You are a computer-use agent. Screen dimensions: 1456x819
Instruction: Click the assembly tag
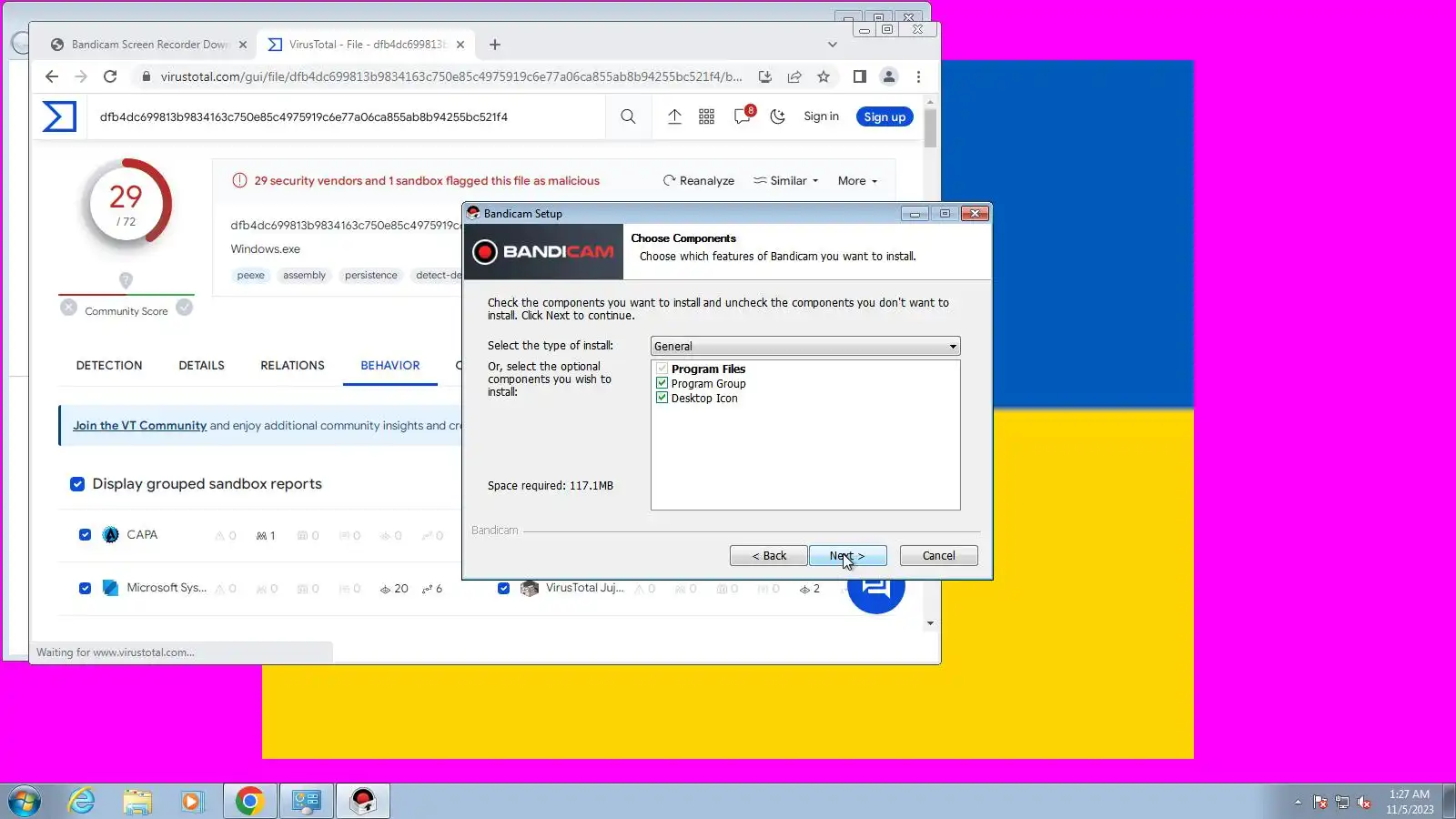tap(304, 276)
